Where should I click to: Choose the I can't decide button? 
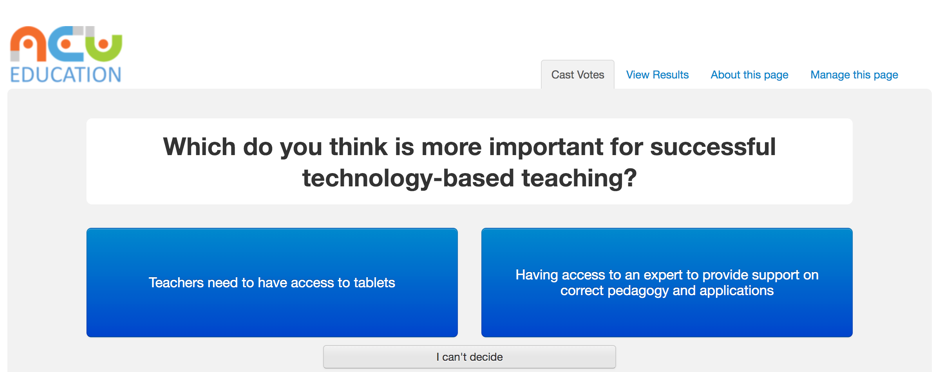[469, 357]
